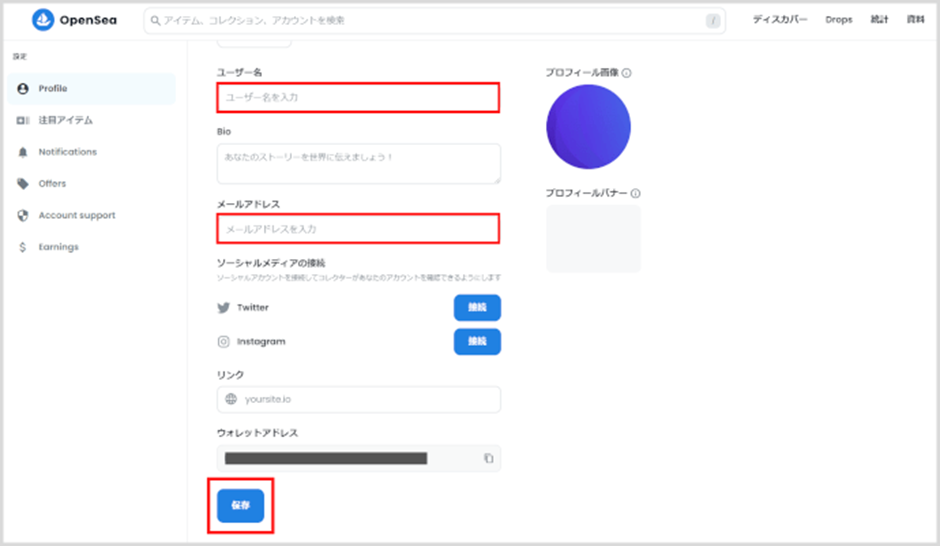Open the 統計 menu item

879,20
